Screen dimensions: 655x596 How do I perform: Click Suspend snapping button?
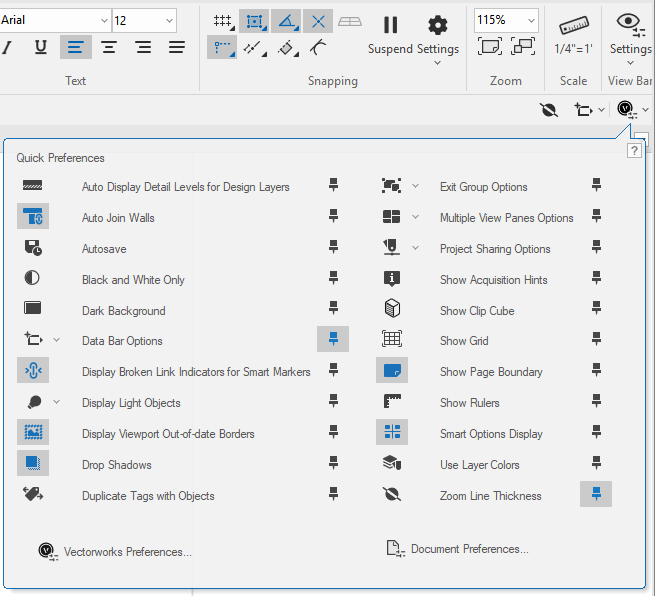pos(391,35)
